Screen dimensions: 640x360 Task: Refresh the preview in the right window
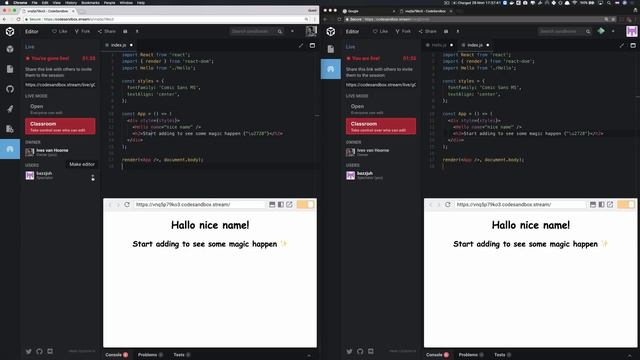pyautogui.click(x=448, y=204)
